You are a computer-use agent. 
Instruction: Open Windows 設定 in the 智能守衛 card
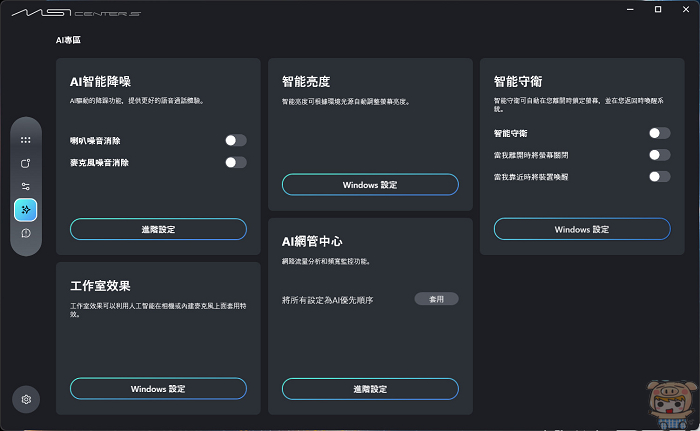582,229
